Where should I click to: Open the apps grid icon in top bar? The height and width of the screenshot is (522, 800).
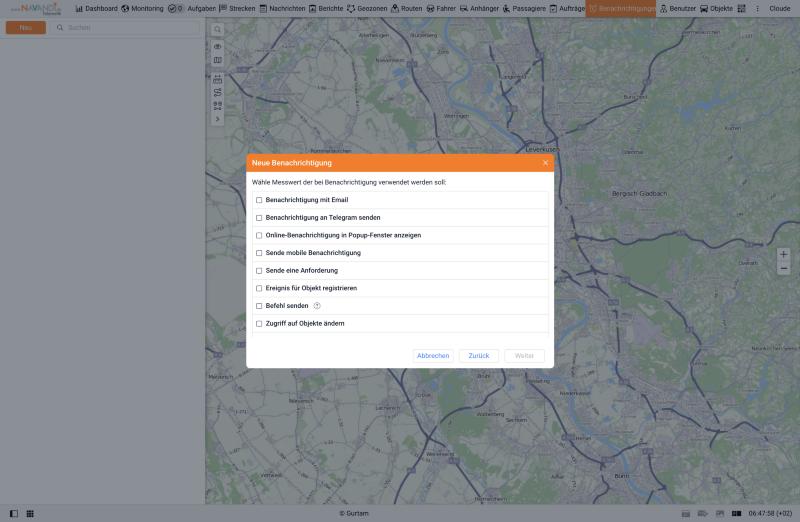point(741,9)
